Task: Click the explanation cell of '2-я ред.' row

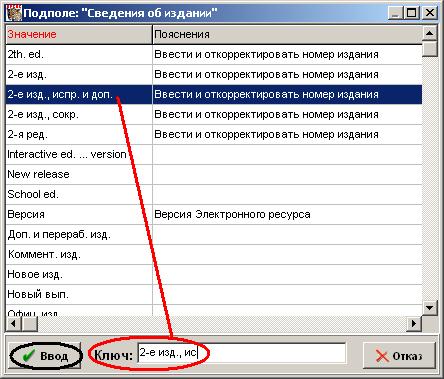Action: 287,135
